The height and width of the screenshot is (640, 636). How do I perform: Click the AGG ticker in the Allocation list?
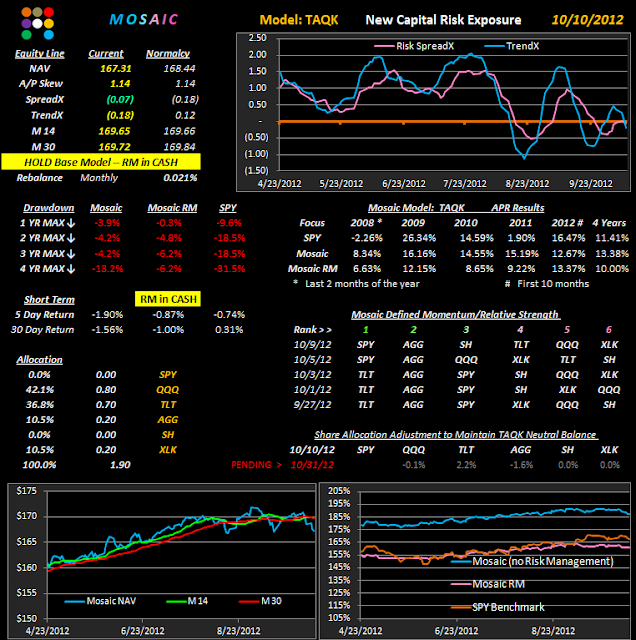coord(168,420)
